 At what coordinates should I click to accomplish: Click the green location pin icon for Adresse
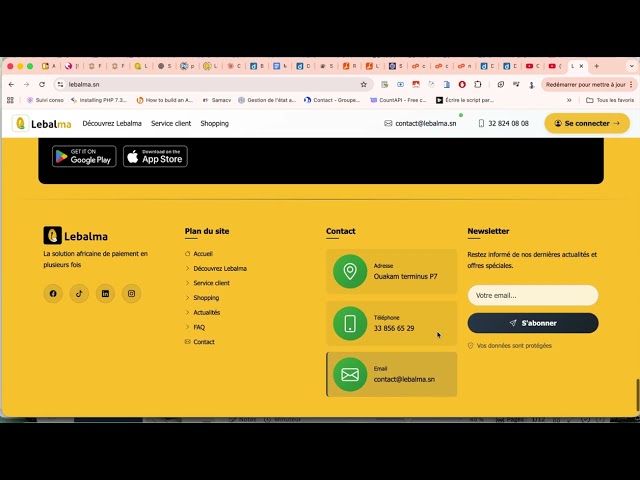(350, 271)
